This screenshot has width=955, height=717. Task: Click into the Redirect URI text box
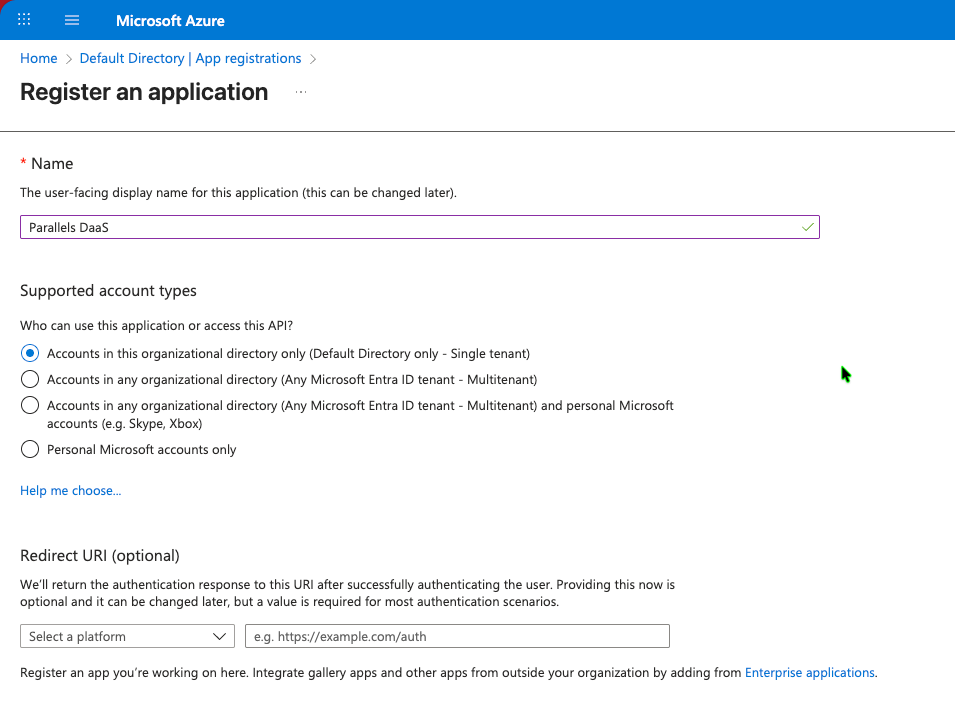tap(456, 636)
